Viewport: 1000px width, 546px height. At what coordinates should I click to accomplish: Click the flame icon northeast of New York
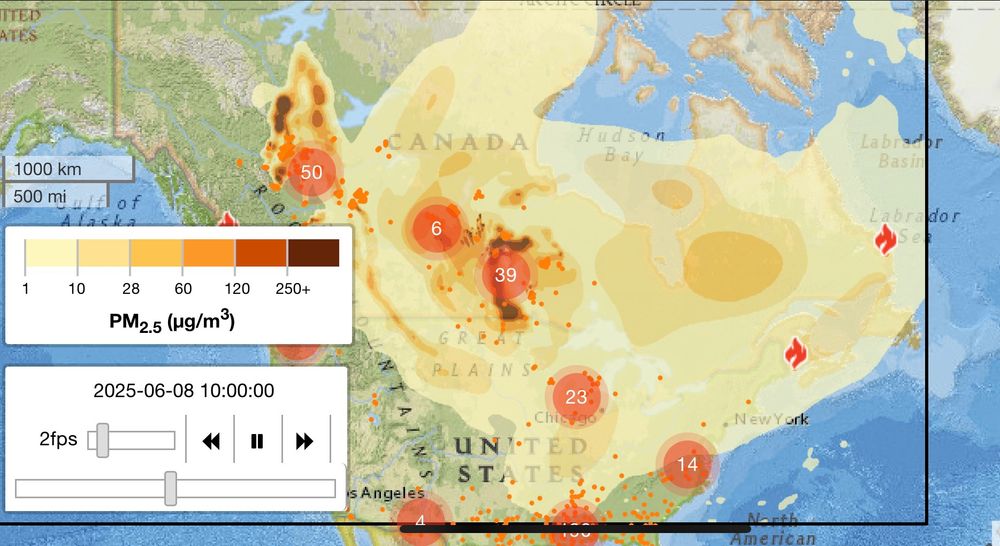[x=795, y=353]
